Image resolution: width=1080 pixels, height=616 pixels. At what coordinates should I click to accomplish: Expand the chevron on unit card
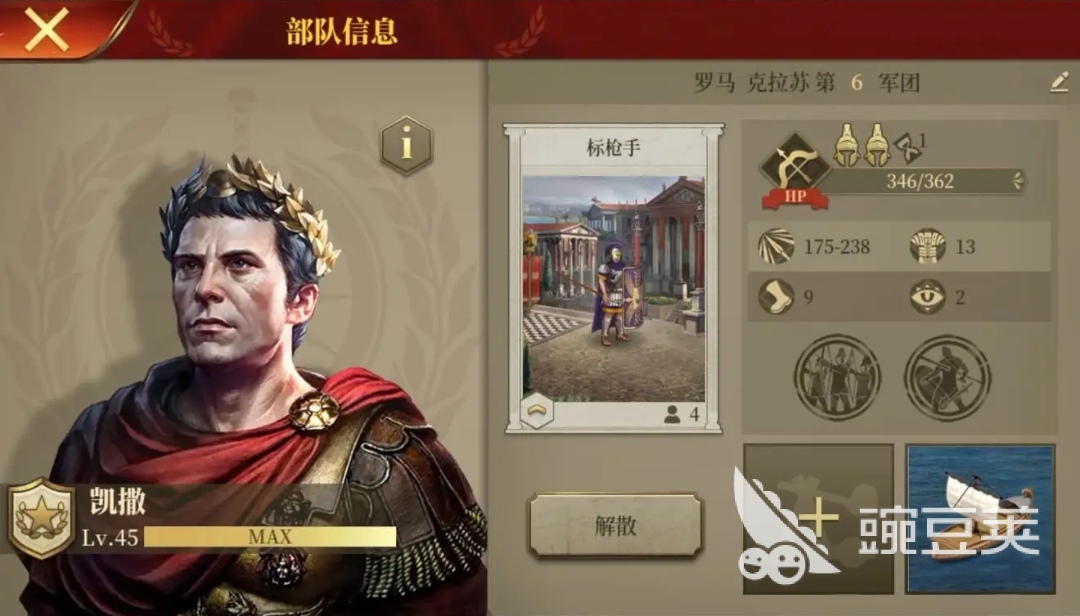point(537,411)
